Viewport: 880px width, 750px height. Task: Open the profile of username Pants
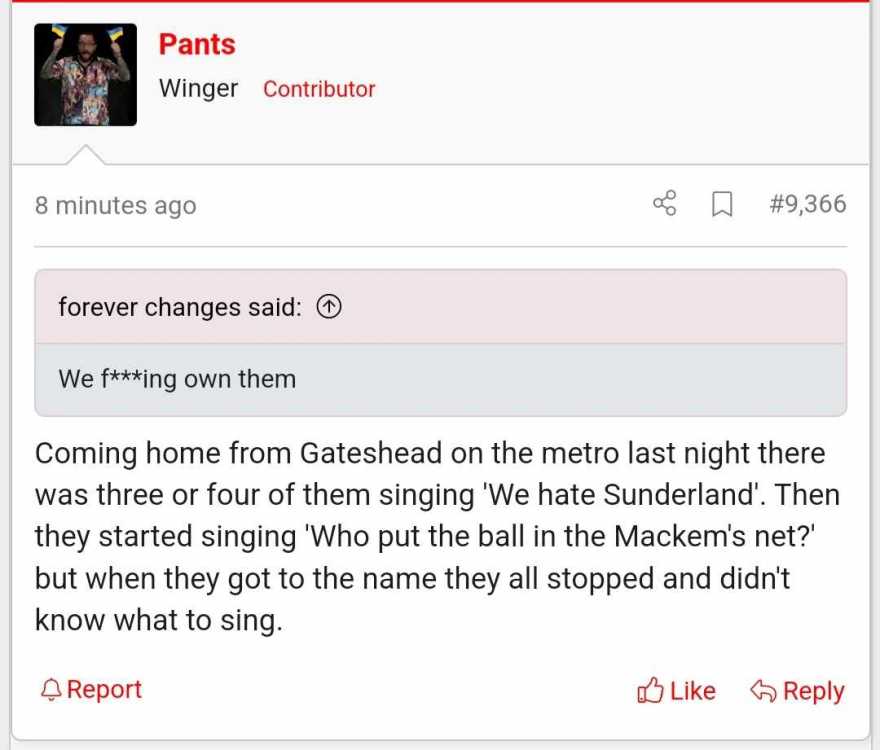pyautogui.click(x=197, y=44)
